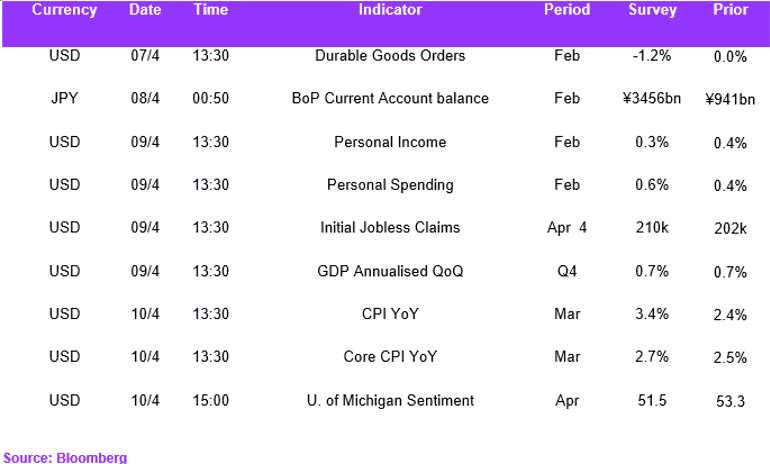Select the 210k survey value
770x464 pixels.
652,227
